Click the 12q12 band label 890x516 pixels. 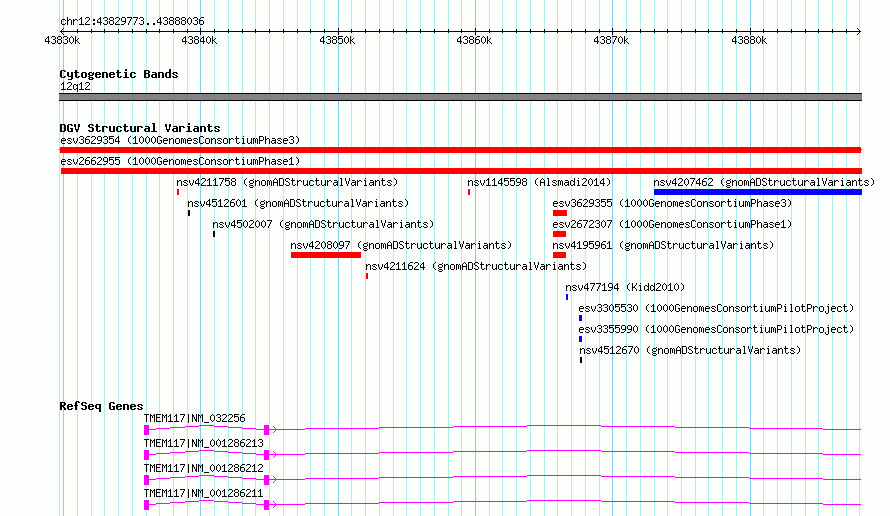tap(75, 86)
